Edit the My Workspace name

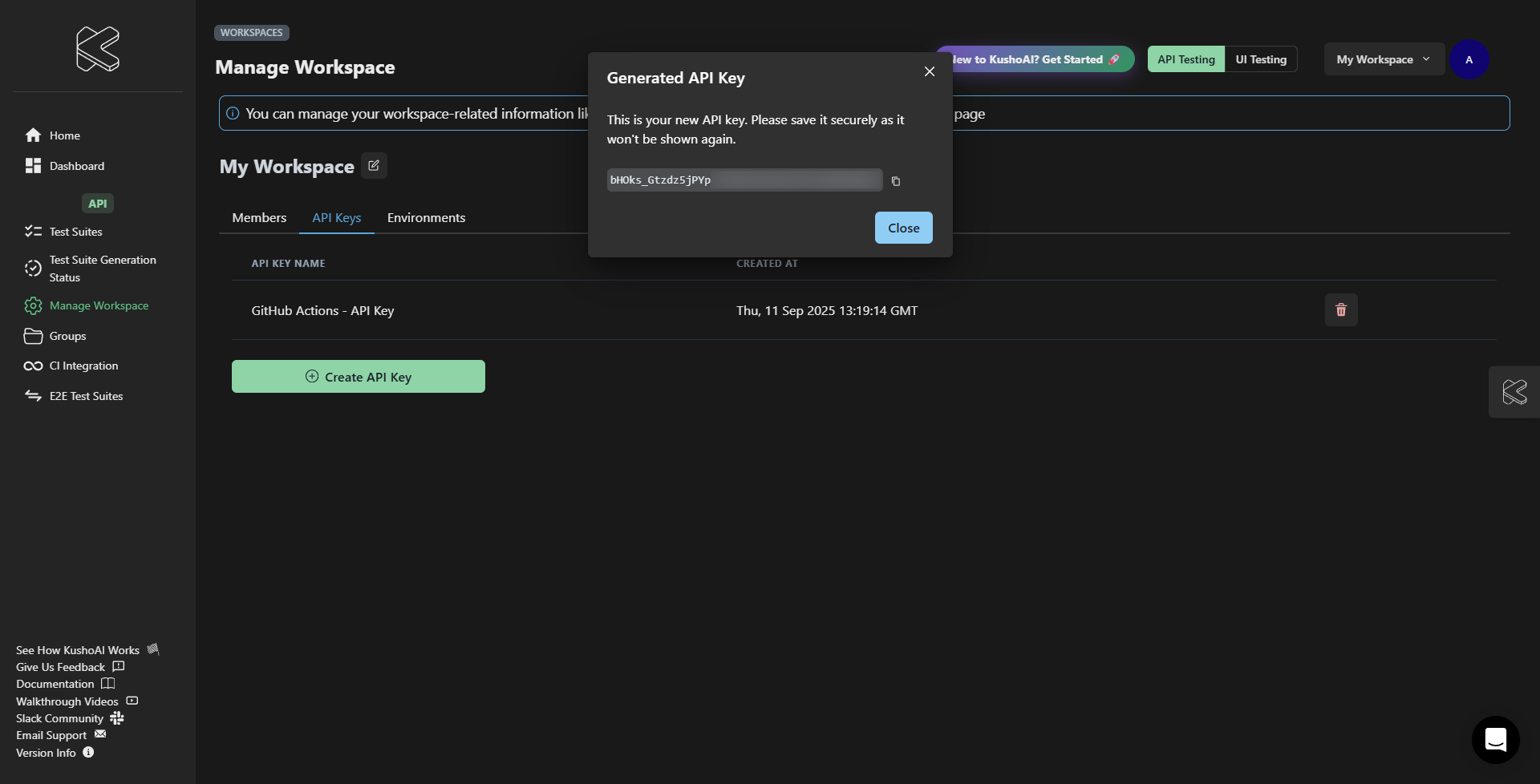[374, 165]
